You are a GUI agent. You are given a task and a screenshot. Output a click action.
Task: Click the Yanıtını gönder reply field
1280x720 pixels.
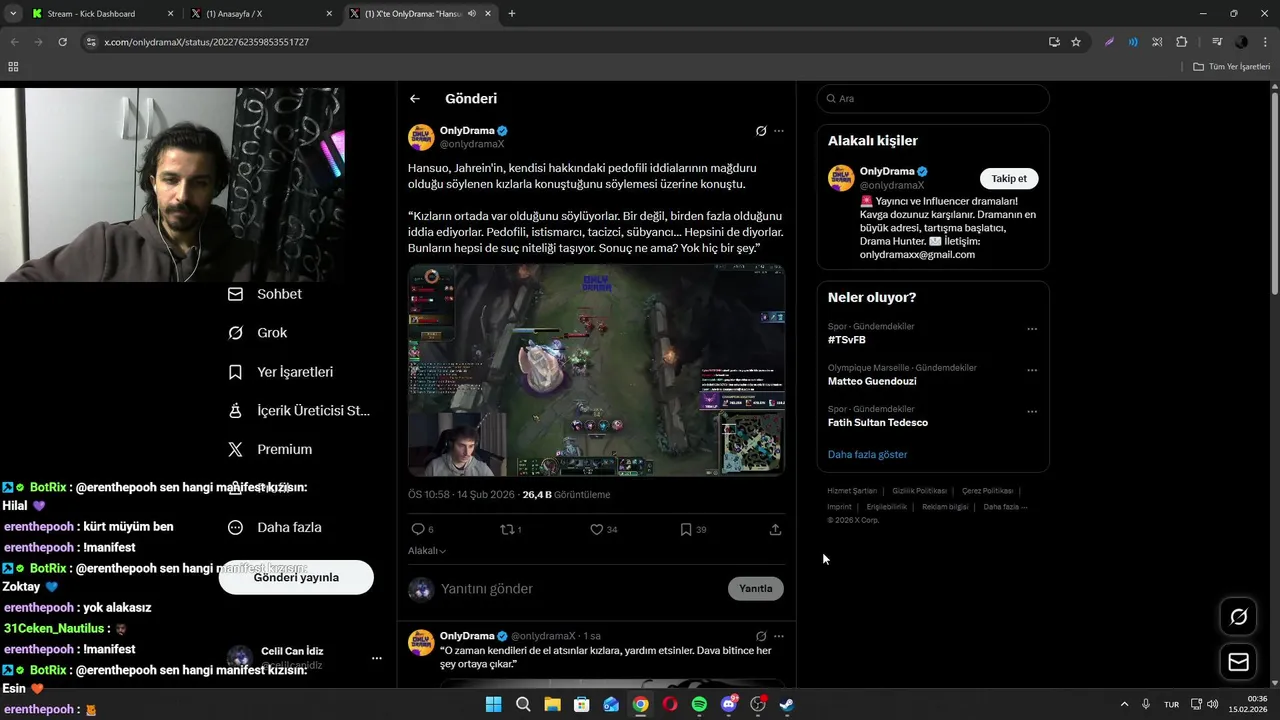click(x=581, y=589)
